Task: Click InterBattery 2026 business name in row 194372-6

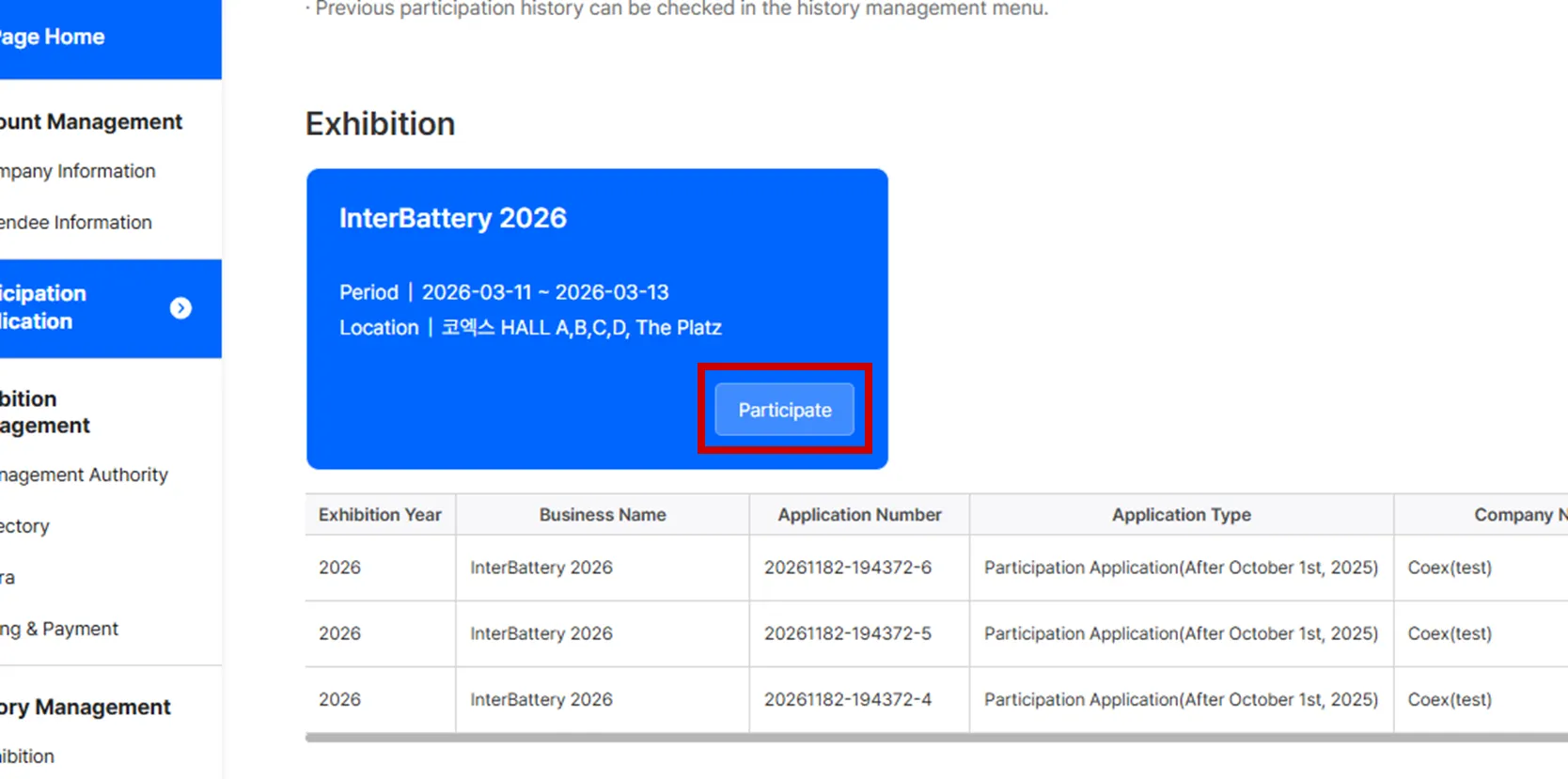Action: (x=541, y=568)
